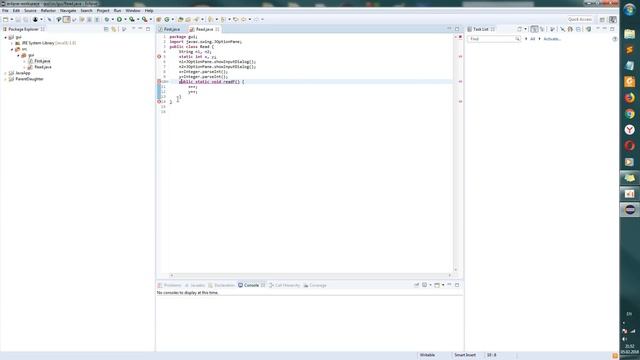Screen dimensions: 640x360
Task: Collapse the gui project tree node
Action: tap(6, 37)
